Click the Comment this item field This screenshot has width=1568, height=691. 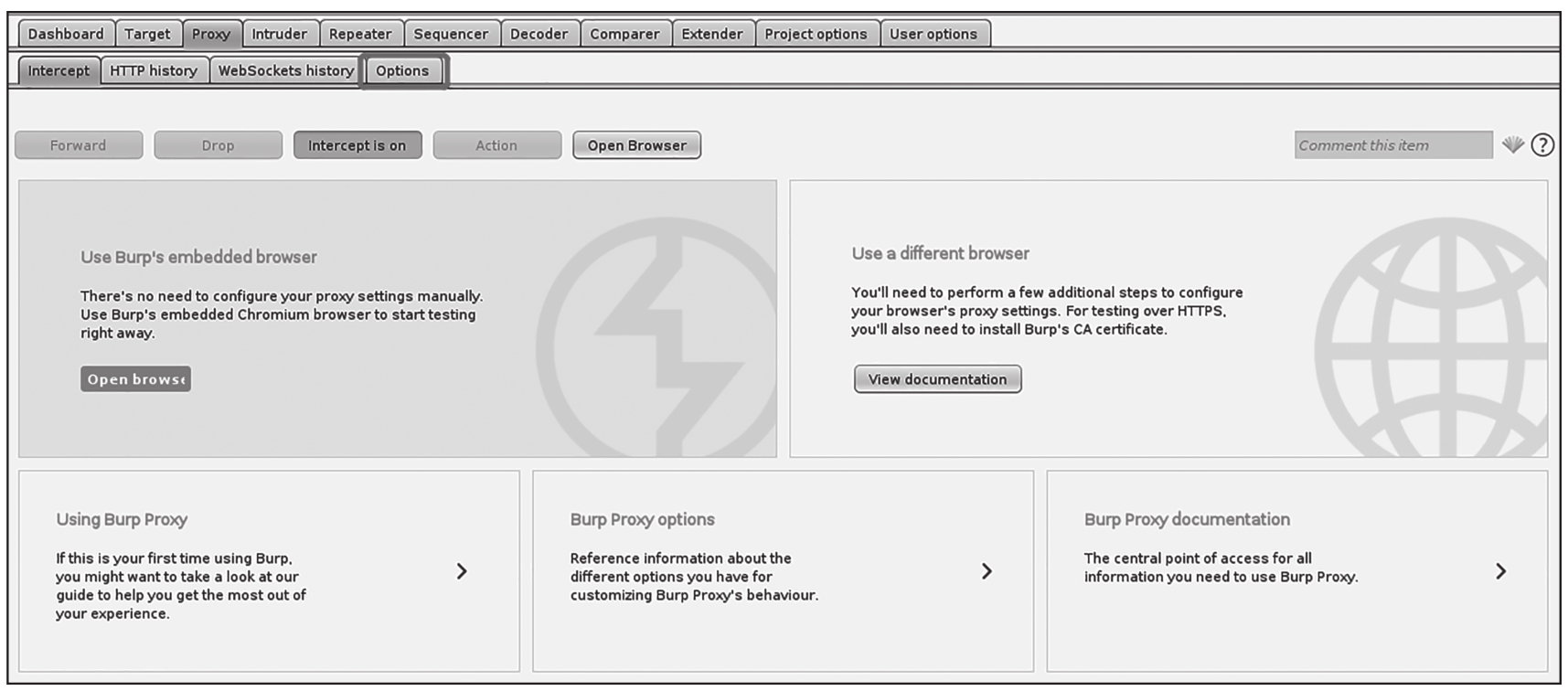1392,145
